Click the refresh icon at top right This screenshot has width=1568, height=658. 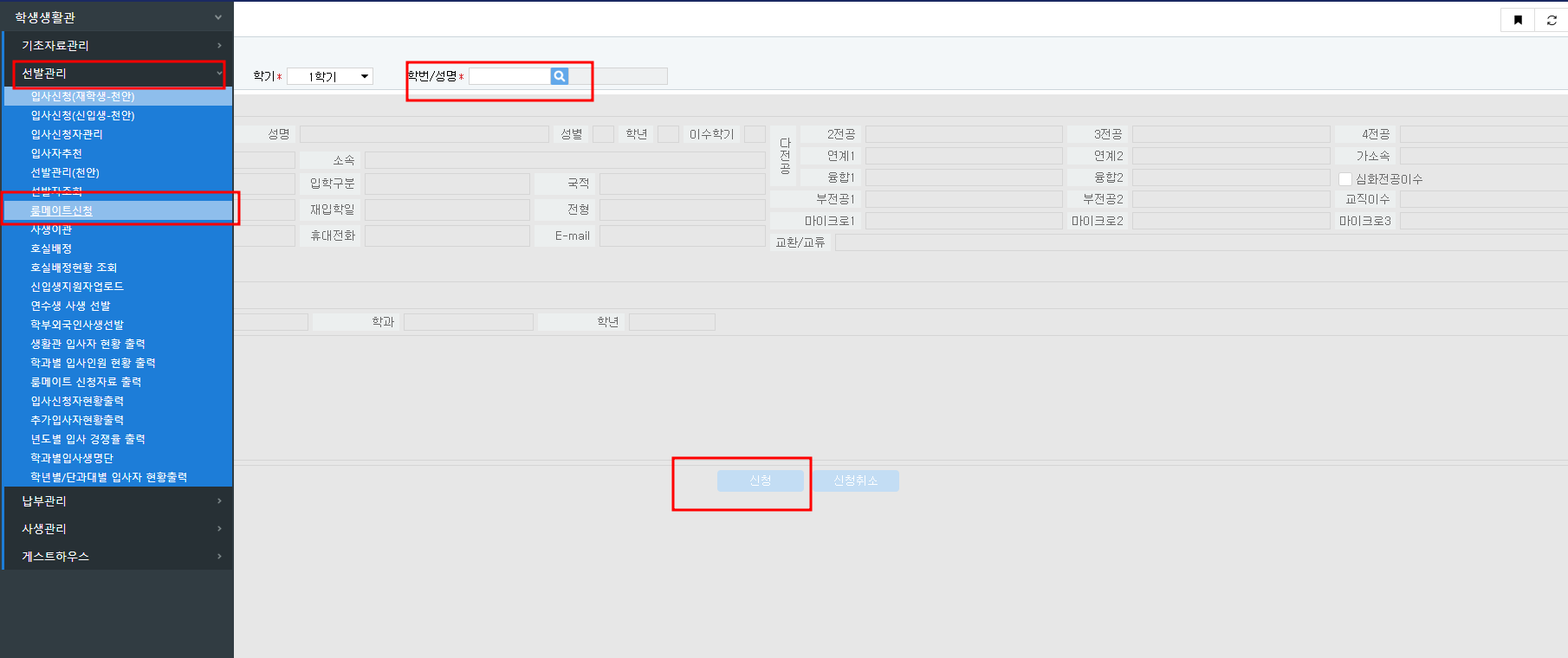click(x=1552, y=20)
